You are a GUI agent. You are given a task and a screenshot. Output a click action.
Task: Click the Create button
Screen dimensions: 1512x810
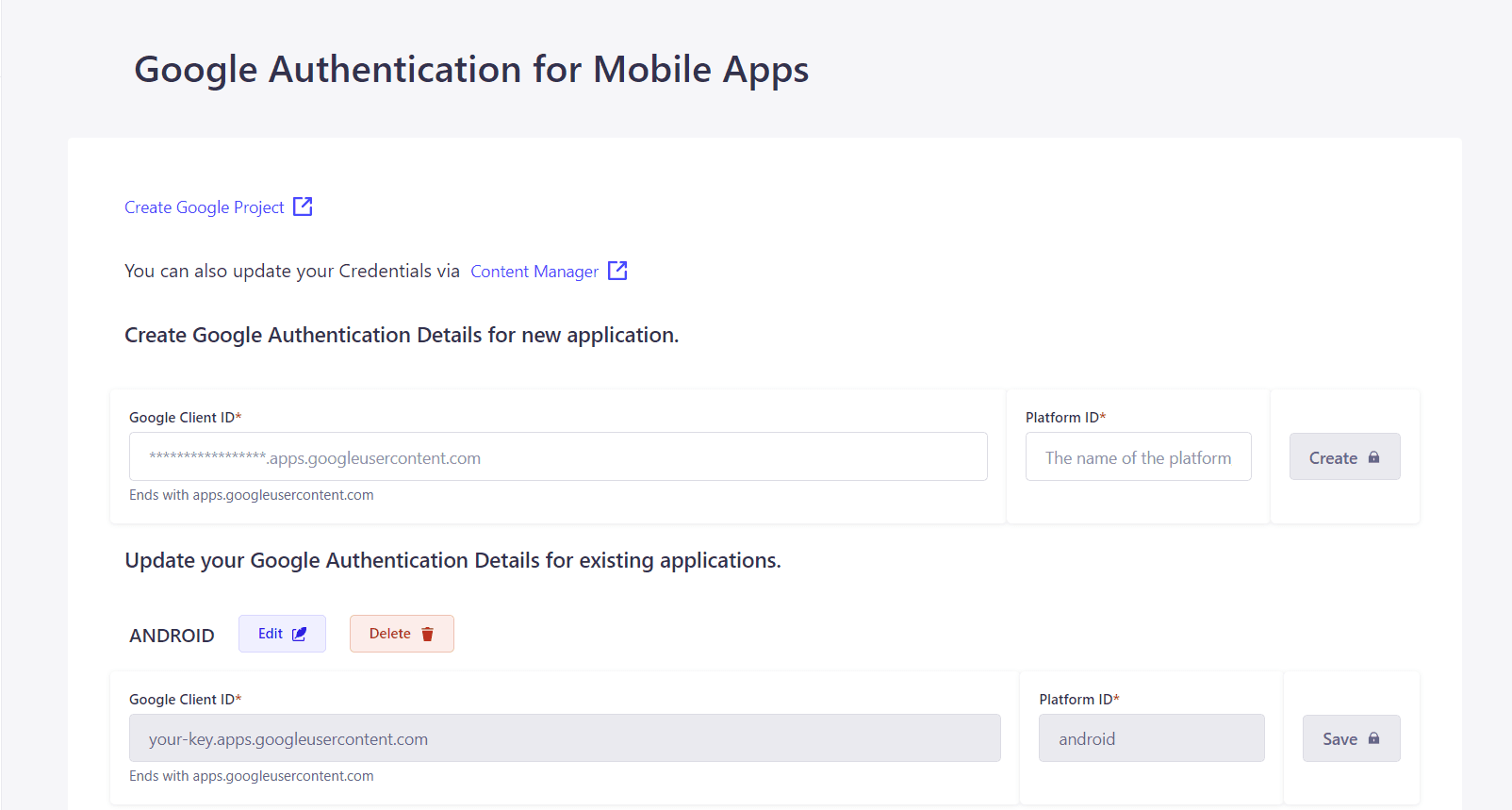(x=1344, y=457)
